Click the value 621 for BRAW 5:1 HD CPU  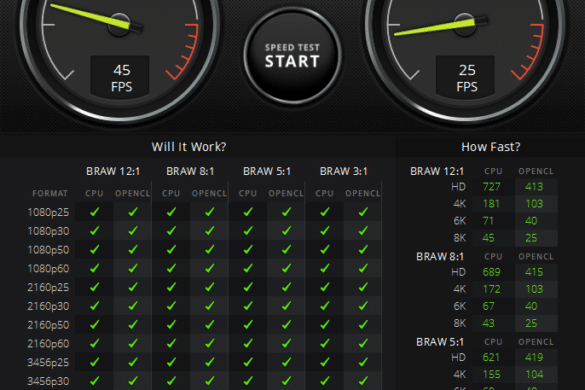(491, 358)
